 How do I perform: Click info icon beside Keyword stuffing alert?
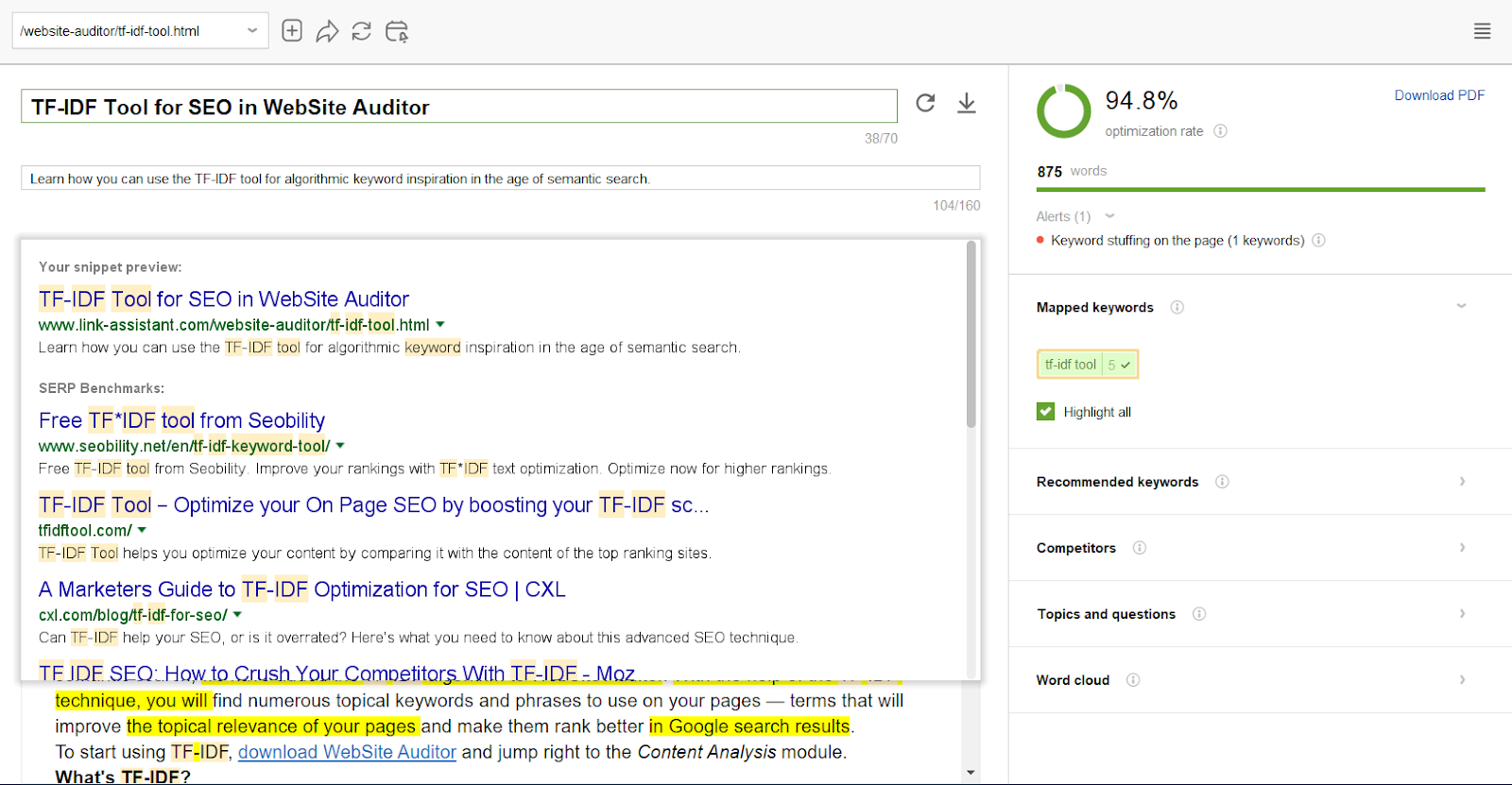1318,241
